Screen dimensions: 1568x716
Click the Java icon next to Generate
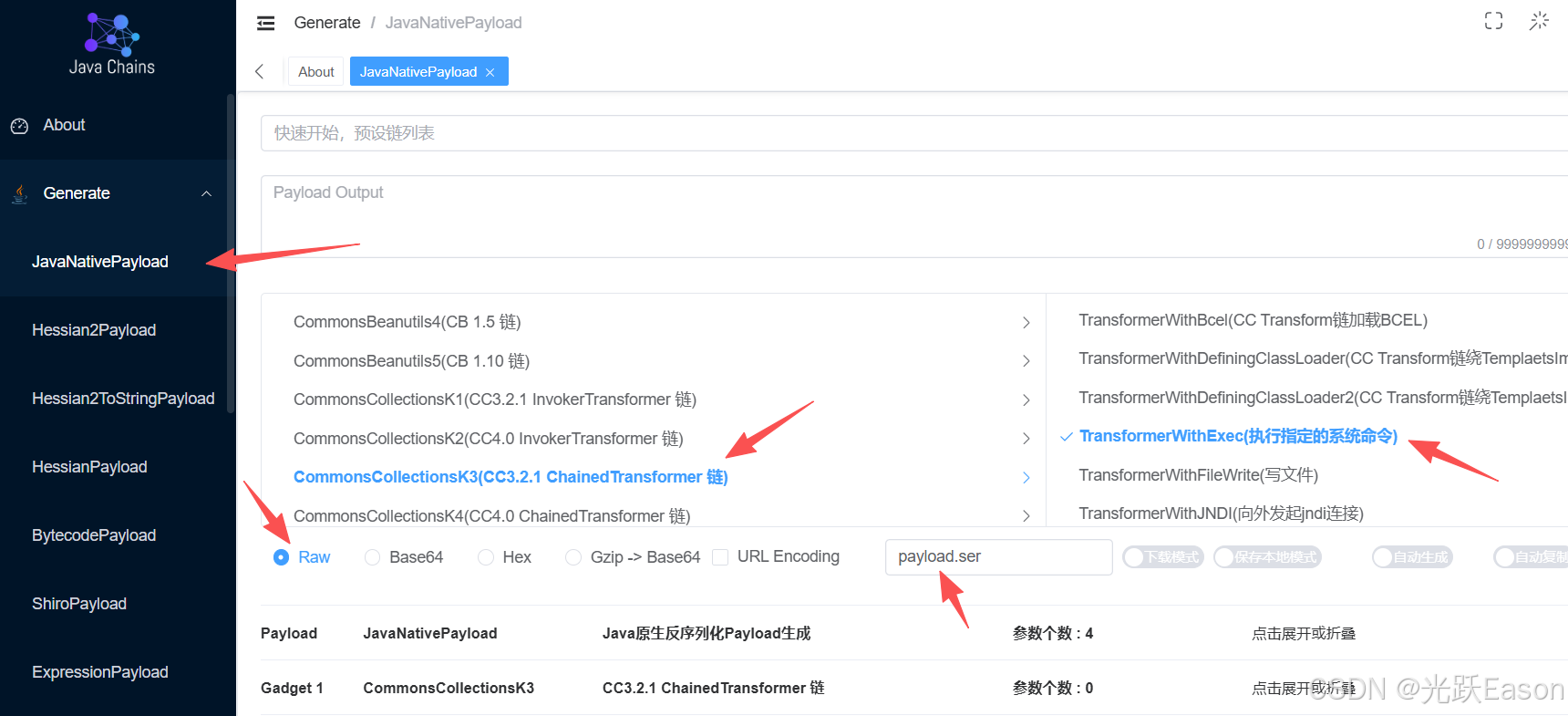19,193
